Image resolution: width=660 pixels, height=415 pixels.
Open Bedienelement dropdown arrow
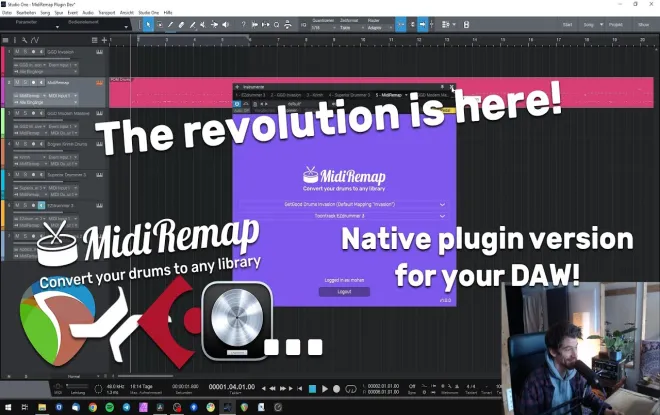pos(126,27)
